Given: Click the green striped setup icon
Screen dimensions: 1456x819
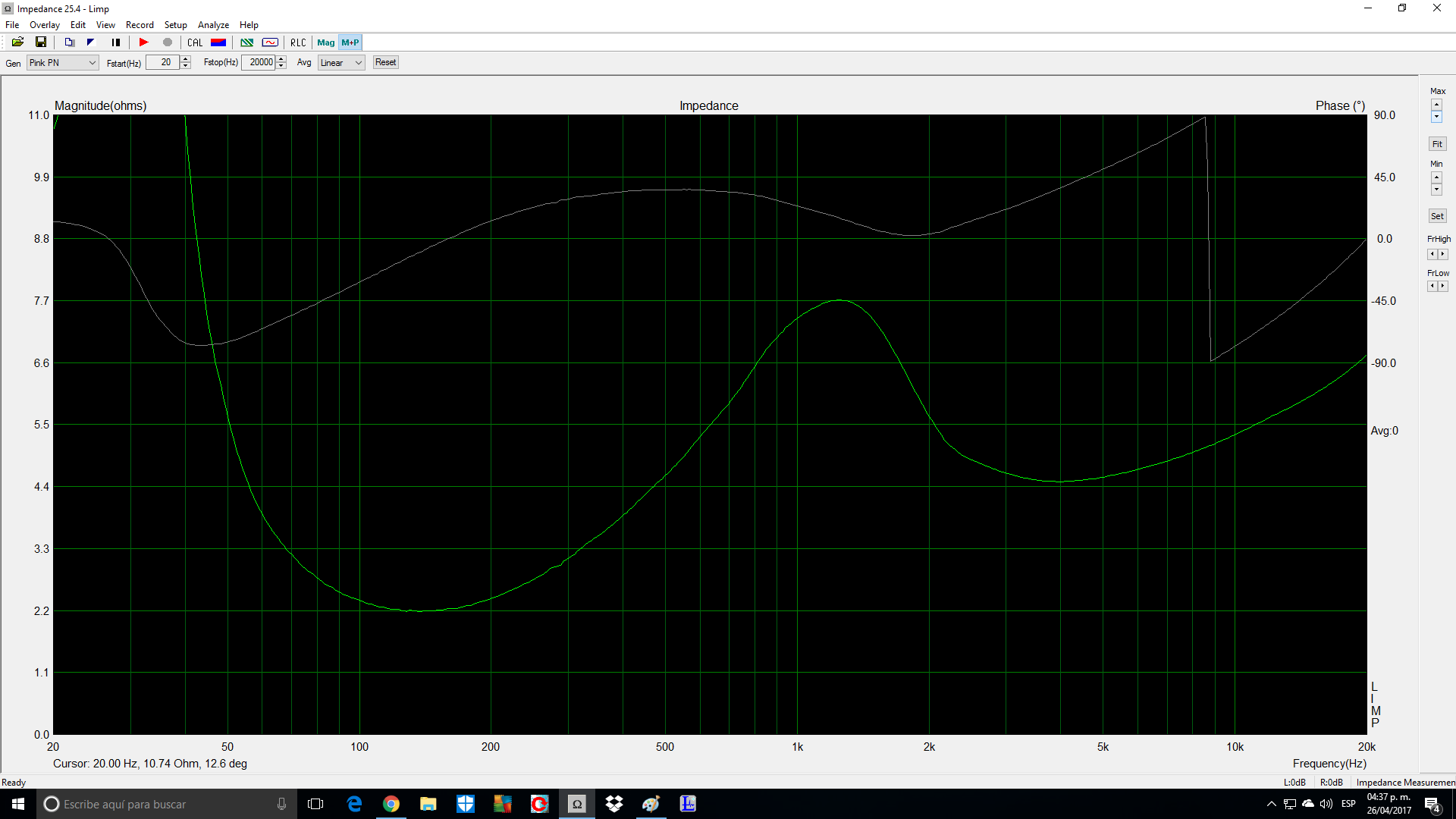Looking at the screenshot, I should [x=246, y=42].
